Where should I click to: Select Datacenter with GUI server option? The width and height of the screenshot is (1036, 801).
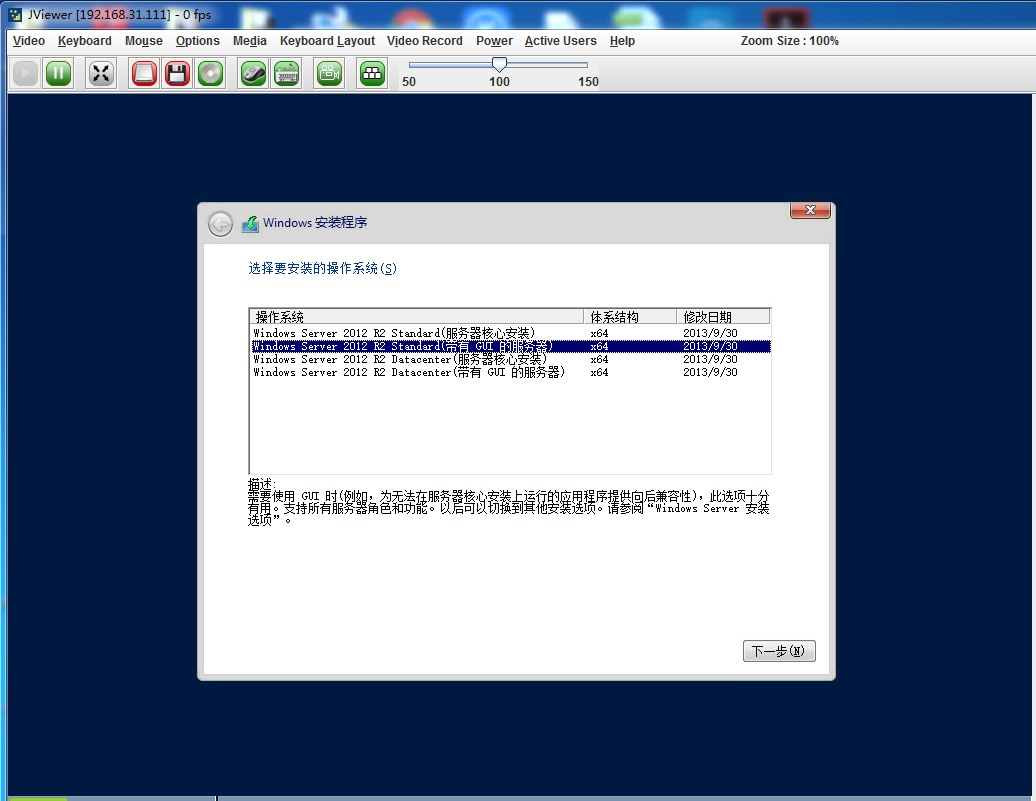click(x=409, y=372)
